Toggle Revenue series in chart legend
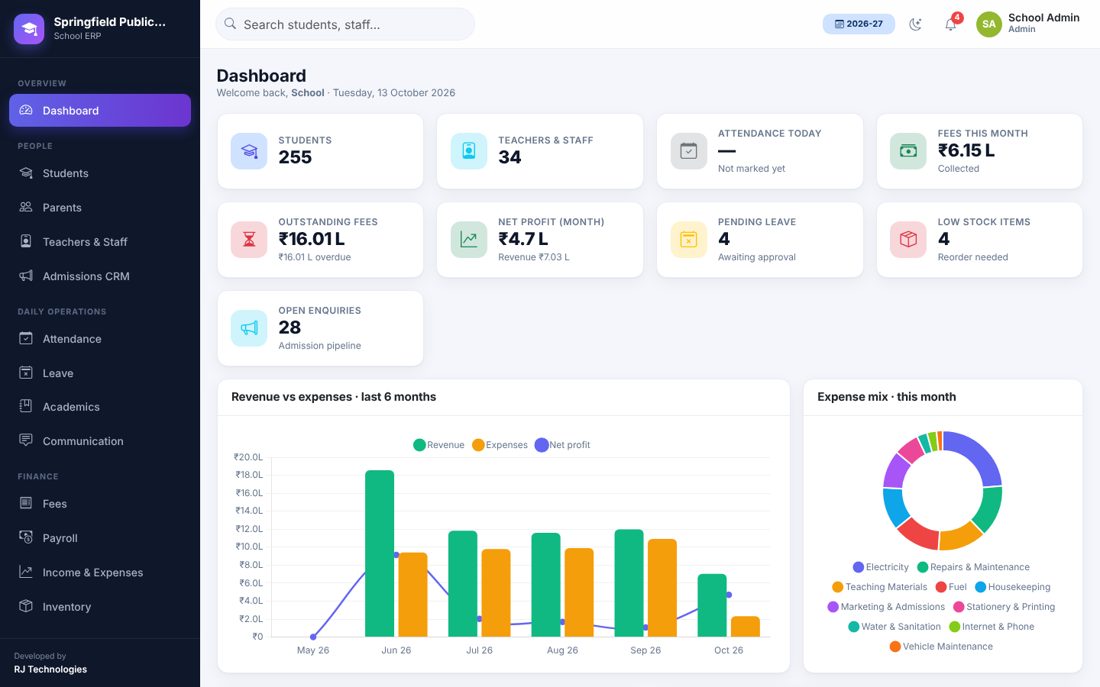1100x687 pixels. click(x=439, y=445)
